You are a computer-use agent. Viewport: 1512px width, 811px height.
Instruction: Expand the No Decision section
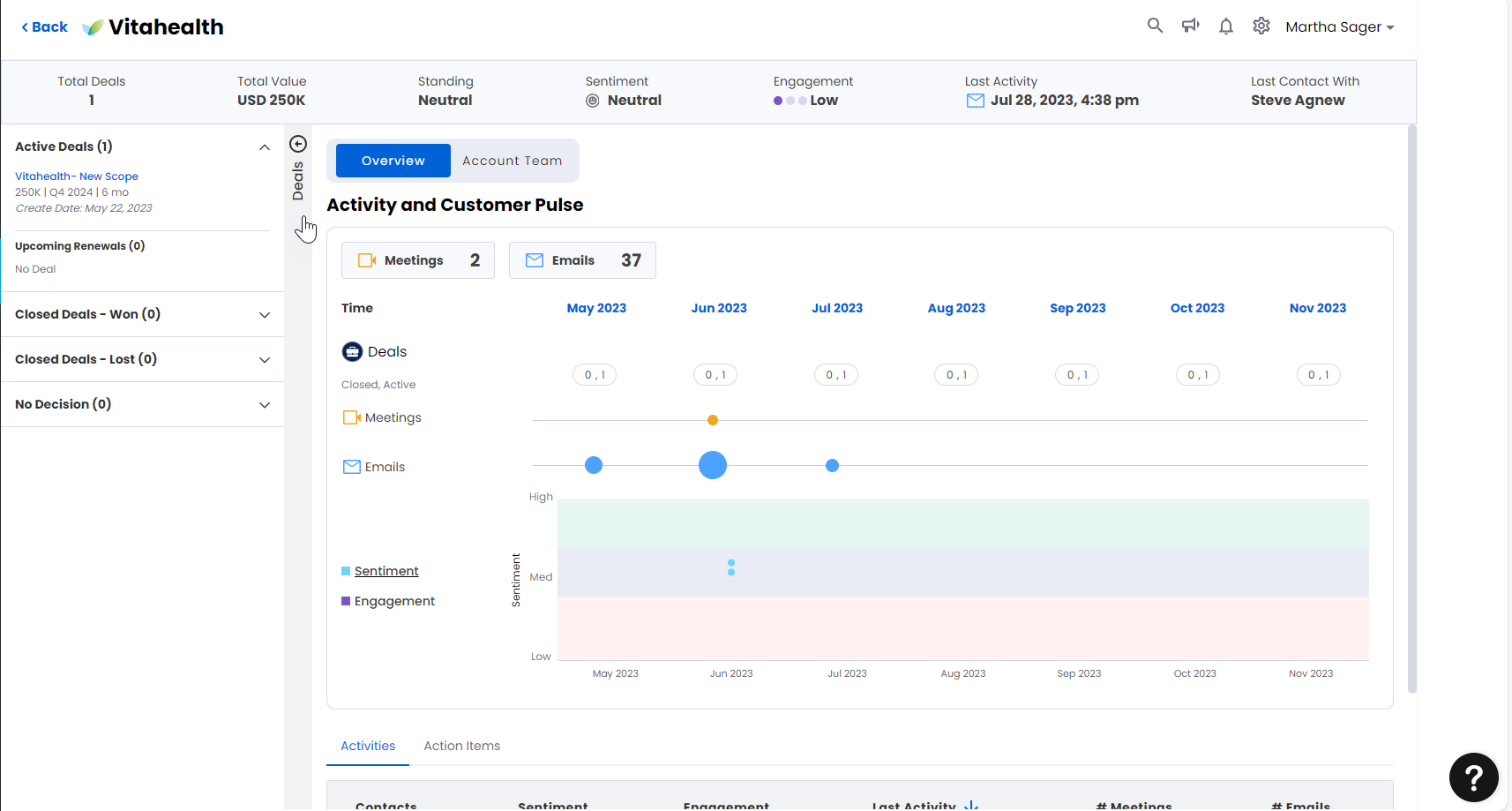(264, 405)
